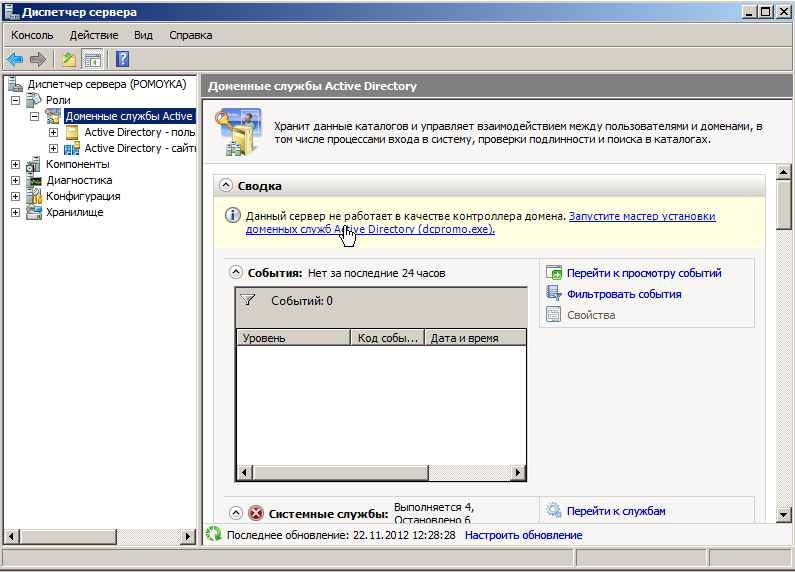This screenshot has width=795, height=572.
Task: Sort by the Дата и время column header
Action: (475, 338)
